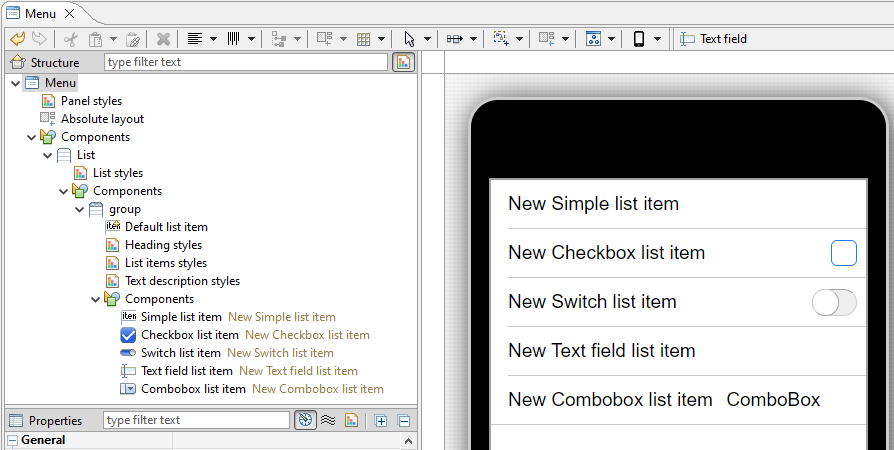This screenshot has height=450, width=894.
Task: Click collapse all minus icon in Properties
Action: [x=404, y=420]
